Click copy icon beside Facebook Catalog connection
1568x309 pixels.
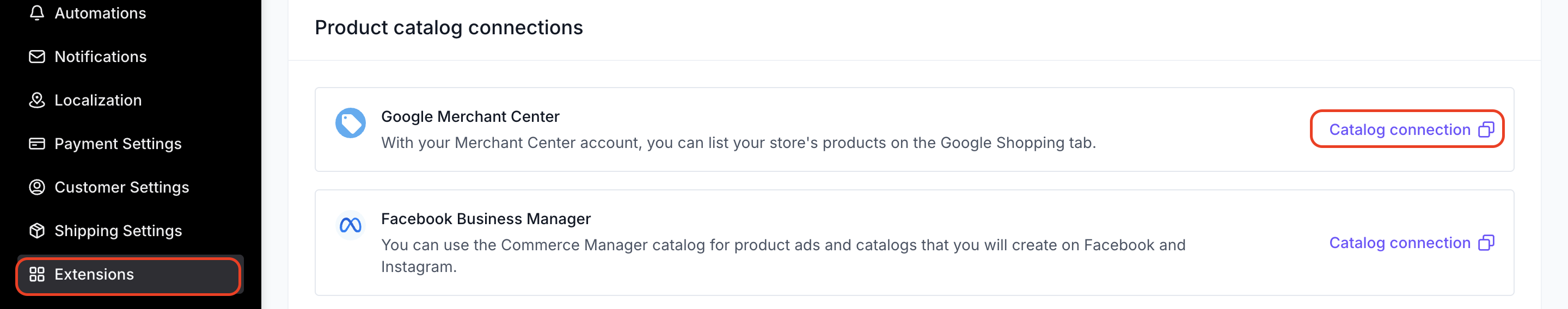pos(1486,243)
